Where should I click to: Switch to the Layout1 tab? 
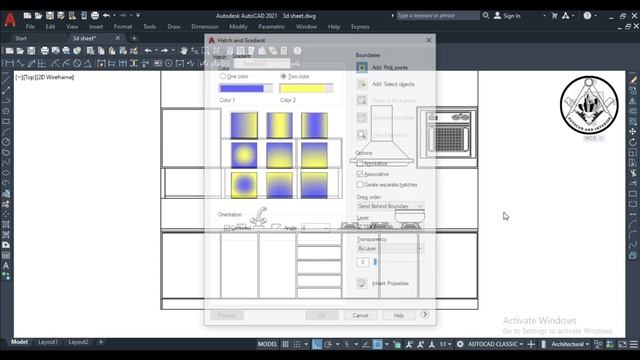[x=48, y=342]
